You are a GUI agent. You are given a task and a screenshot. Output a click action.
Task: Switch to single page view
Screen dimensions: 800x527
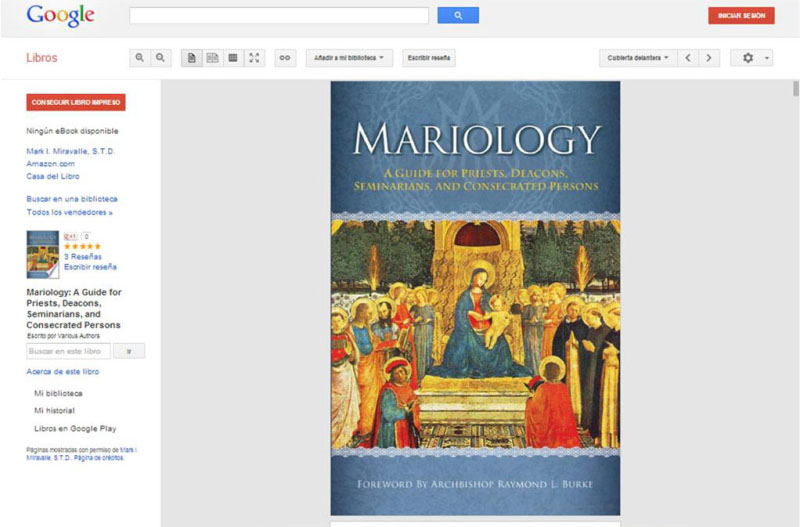click(192, 58)
